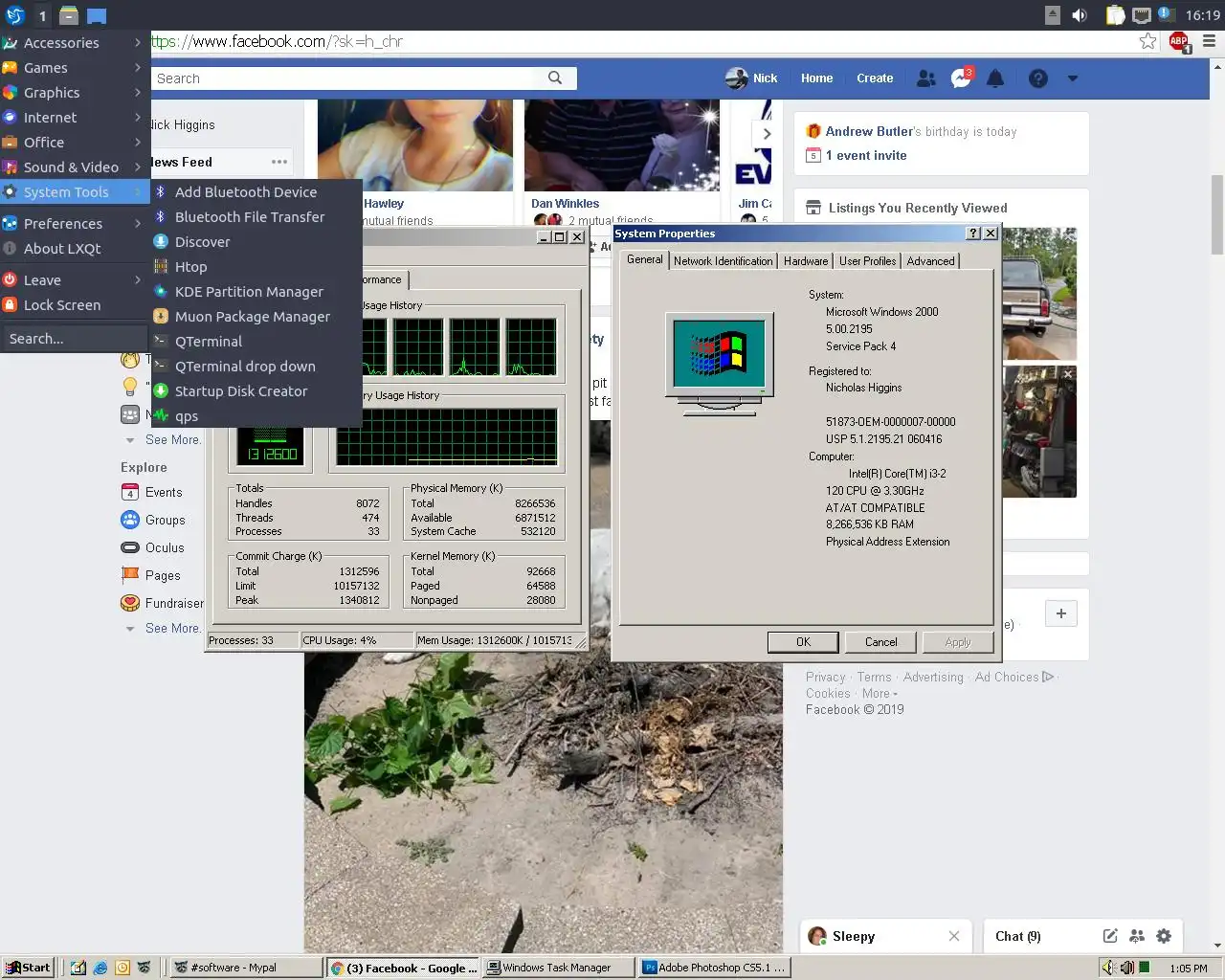1225x980 pixels.
Task: Click Windows Start button on bottom taskbar
Action: pos(27,968)
